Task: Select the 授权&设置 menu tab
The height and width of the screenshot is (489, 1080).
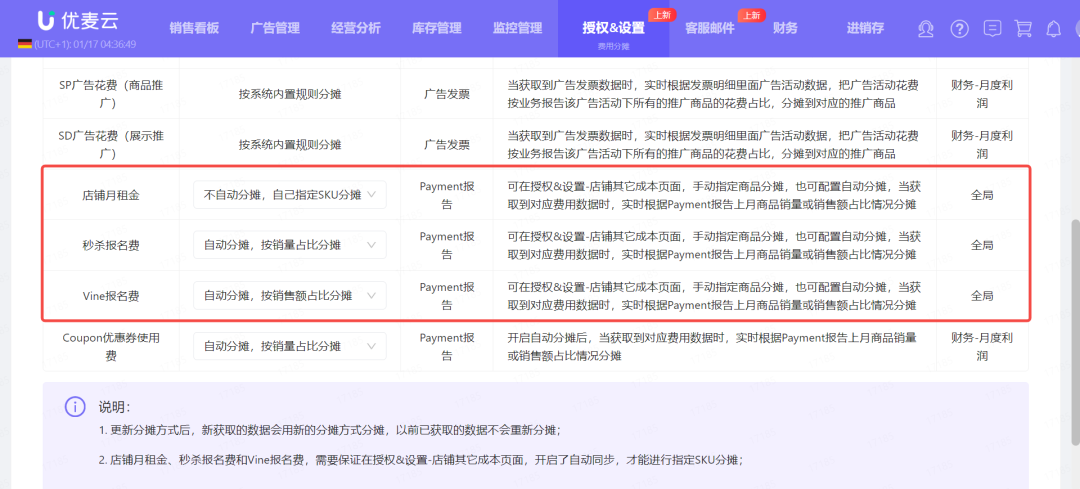Action: 613,28
